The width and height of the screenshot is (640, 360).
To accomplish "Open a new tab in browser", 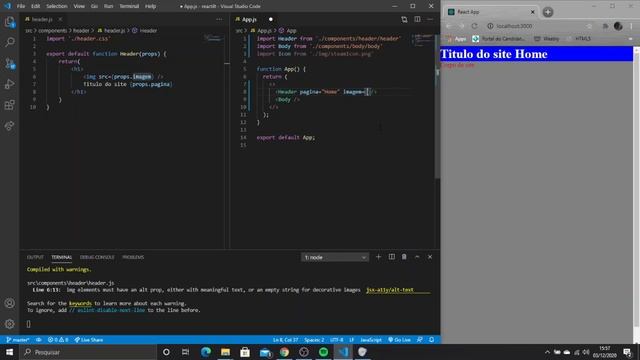I will [x=548, y=12].
